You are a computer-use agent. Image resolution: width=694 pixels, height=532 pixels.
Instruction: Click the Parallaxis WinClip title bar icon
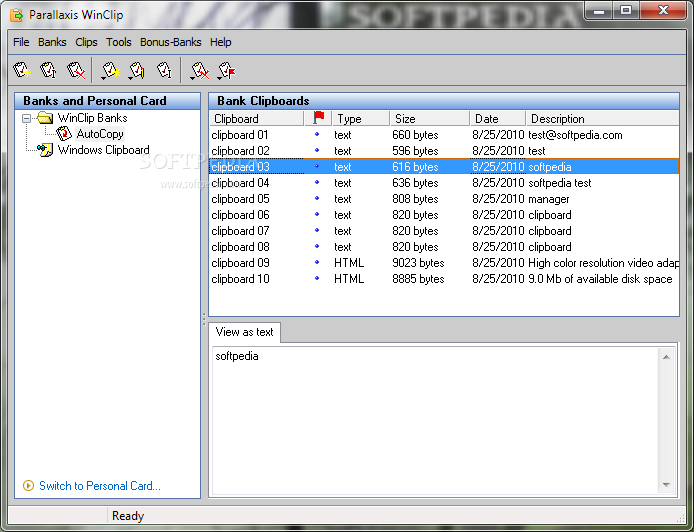point(16,15)
